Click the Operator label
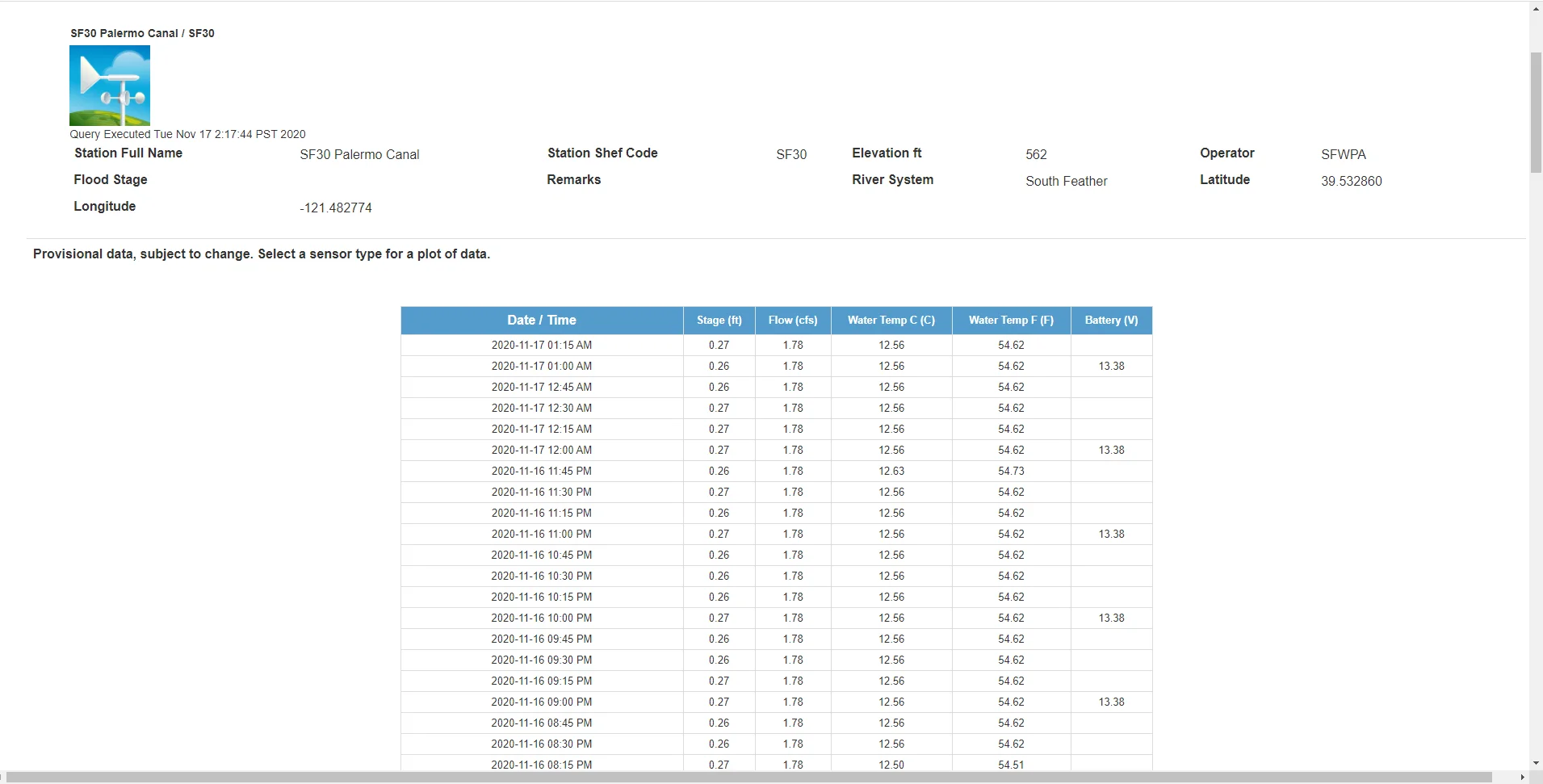Screen dimensions: 1543x784 [x=1227, y=153]
